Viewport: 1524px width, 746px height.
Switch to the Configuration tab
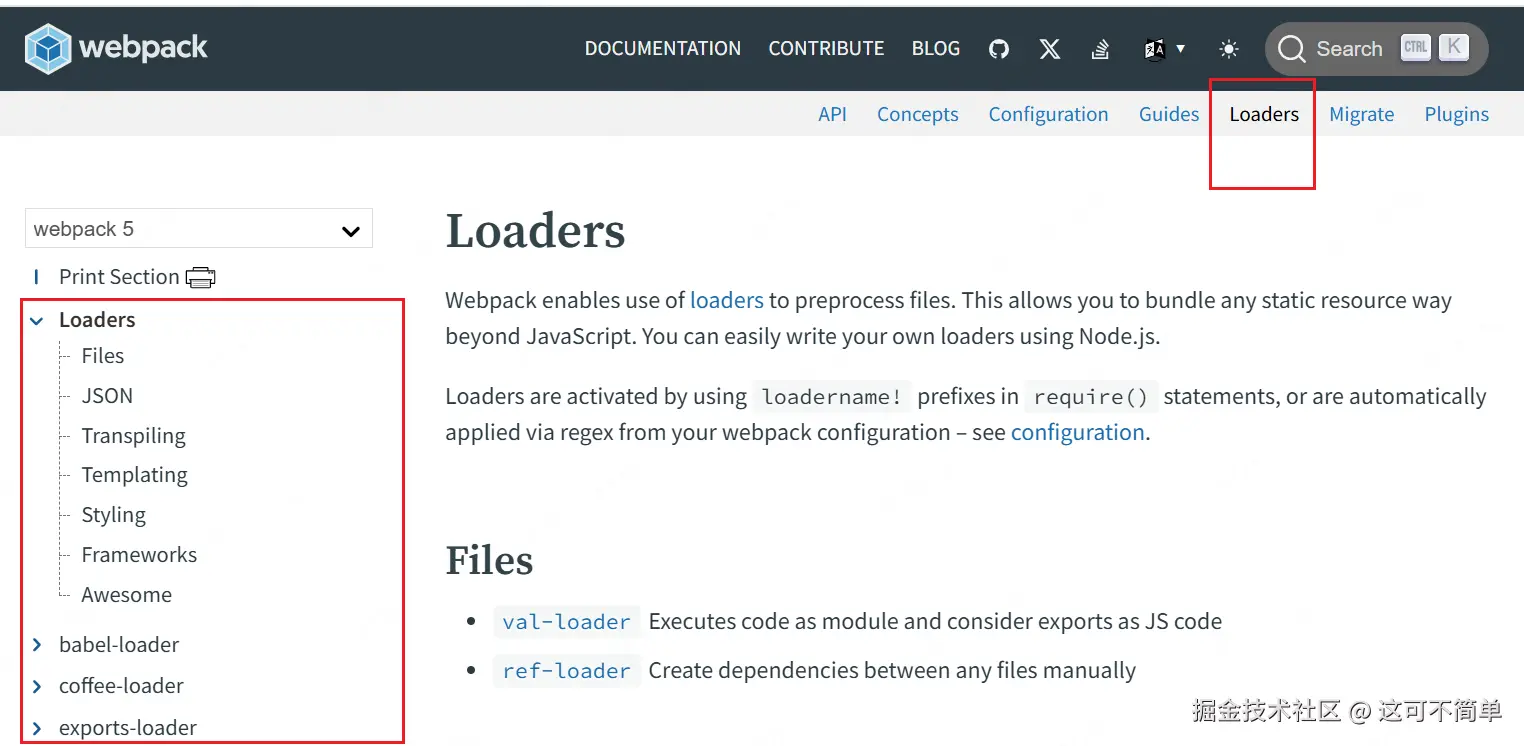(x=1048, y=114)
